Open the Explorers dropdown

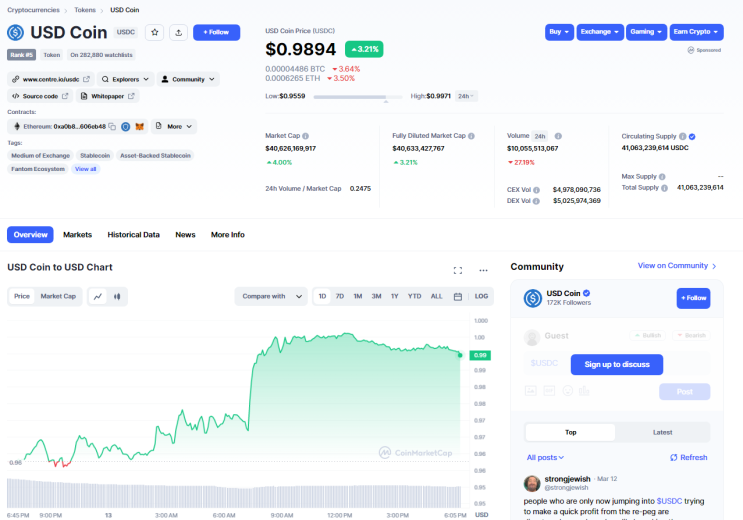pyautogui.click(x=126, y=79)
